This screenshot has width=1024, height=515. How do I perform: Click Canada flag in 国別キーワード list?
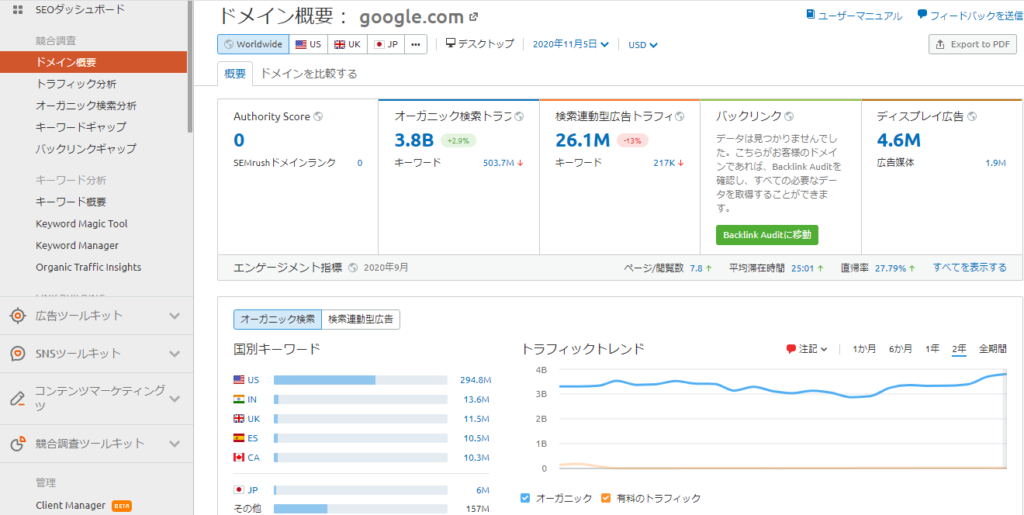click(x=238, y=458)
